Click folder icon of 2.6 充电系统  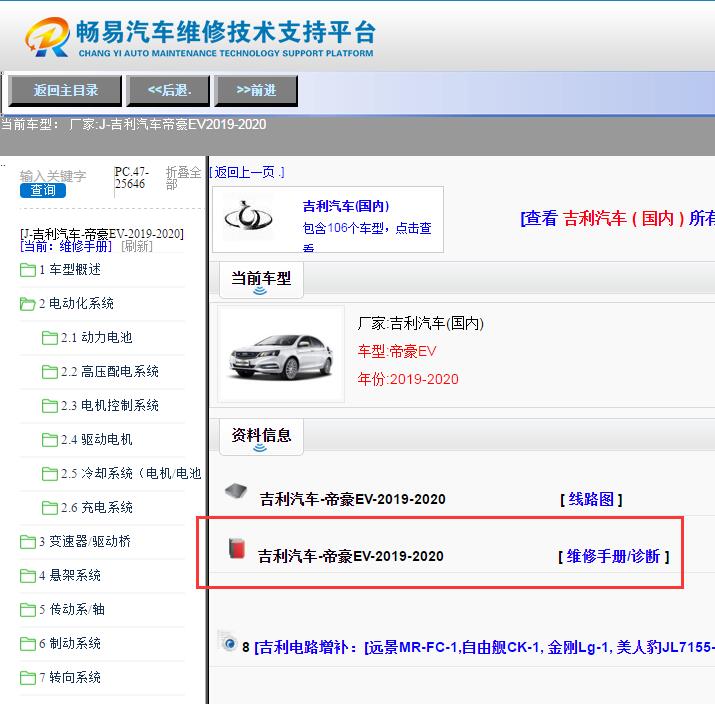pyautogui.click(x=50, y=508)
